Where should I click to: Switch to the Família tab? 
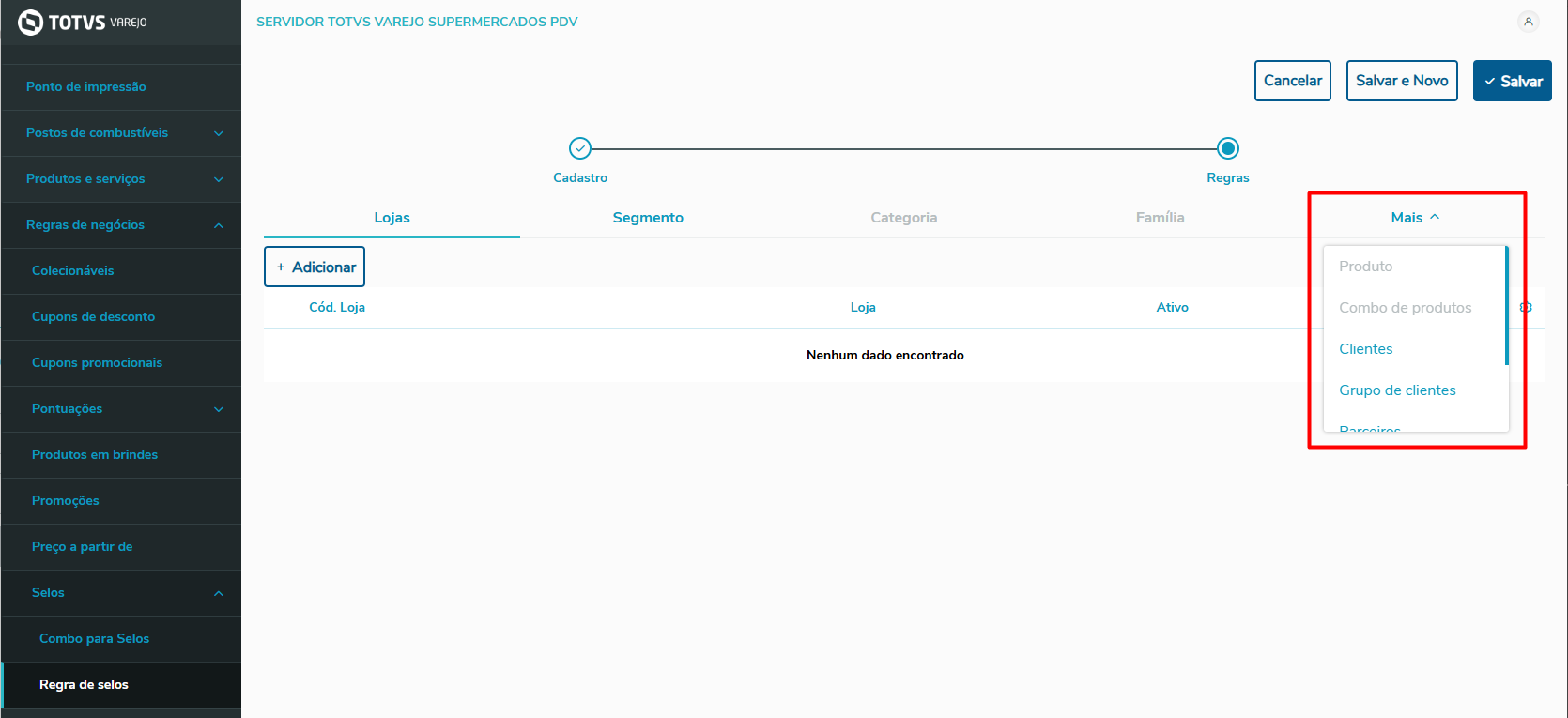coord(1160,217)
